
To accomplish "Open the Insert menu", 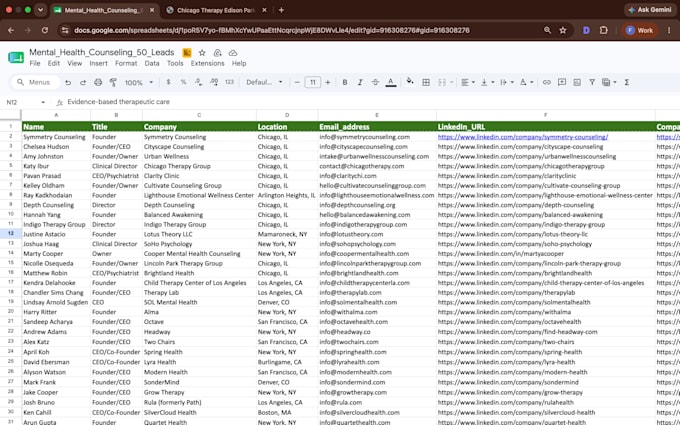I will [98, 63].
